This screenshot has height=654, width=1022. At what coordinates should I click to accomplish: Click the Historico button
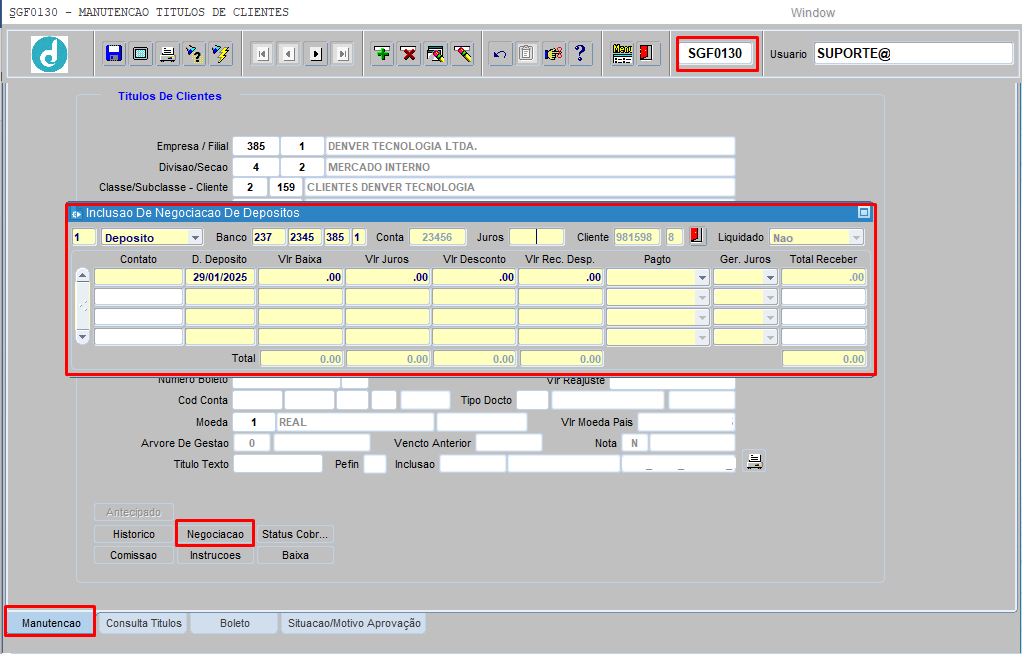134,534
